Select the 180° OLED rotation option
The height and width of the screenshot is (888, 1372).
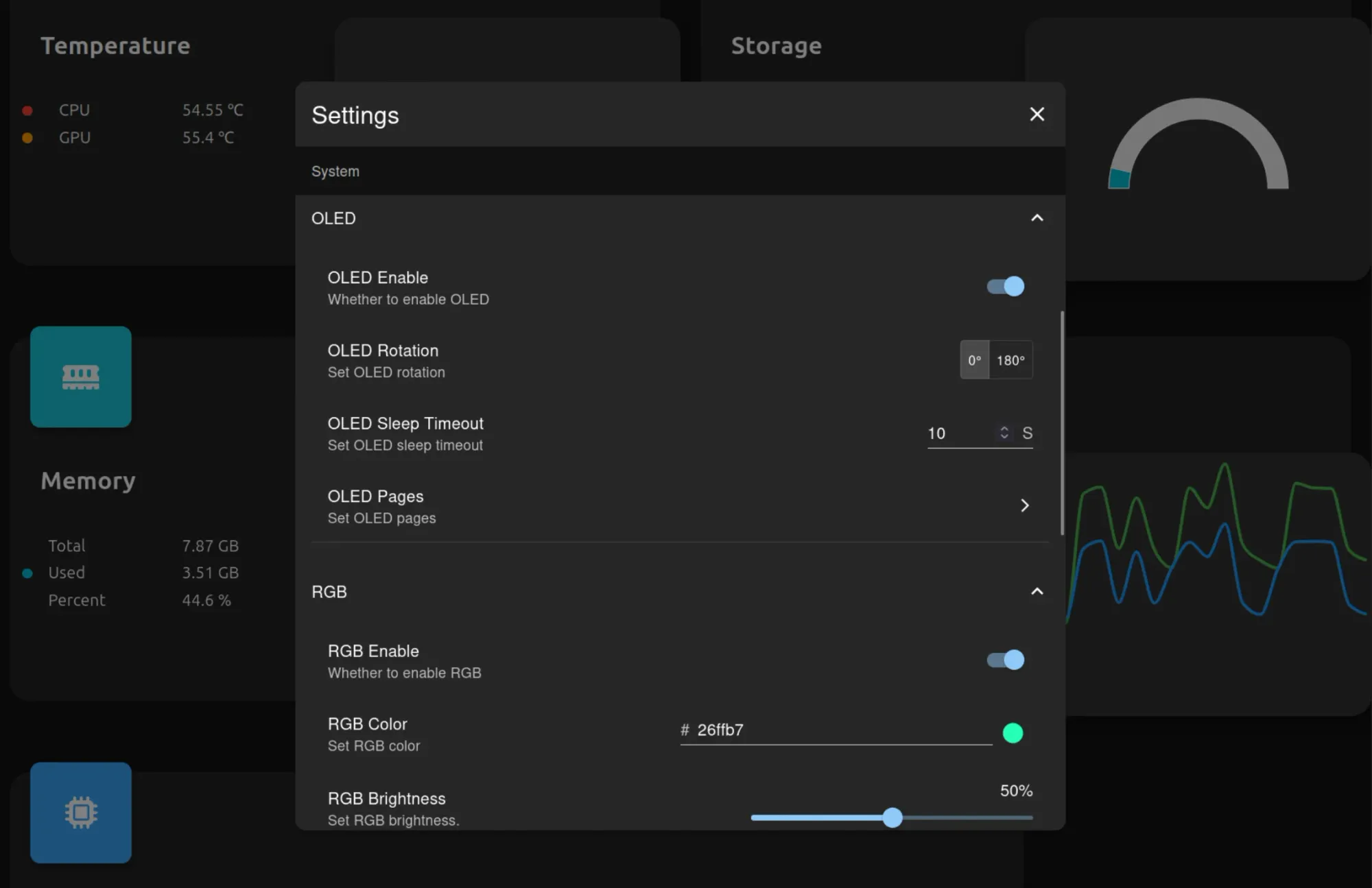click(1010, 360)
